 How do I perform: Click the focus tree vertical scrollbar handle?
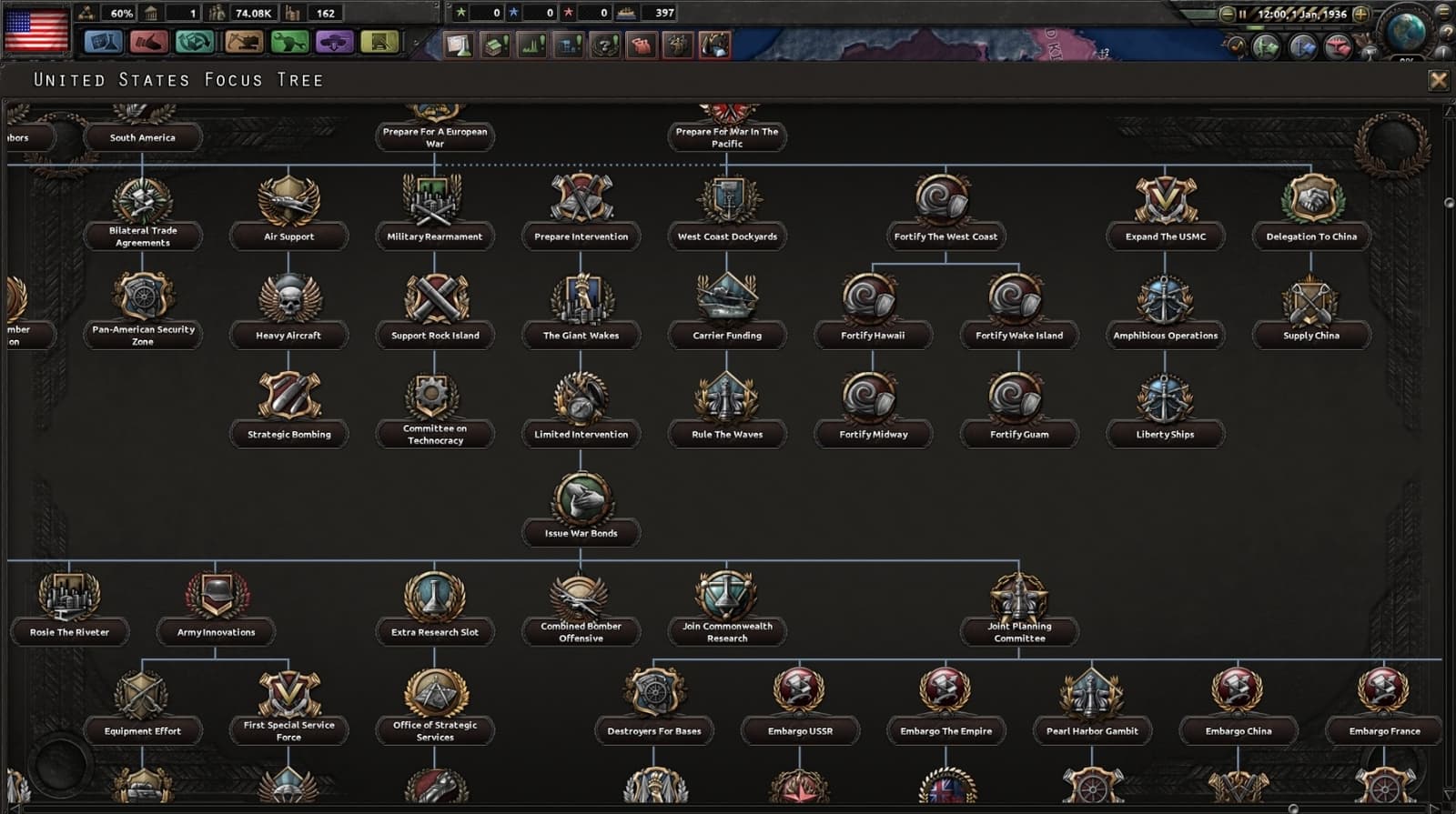(x=1450, y=203)
